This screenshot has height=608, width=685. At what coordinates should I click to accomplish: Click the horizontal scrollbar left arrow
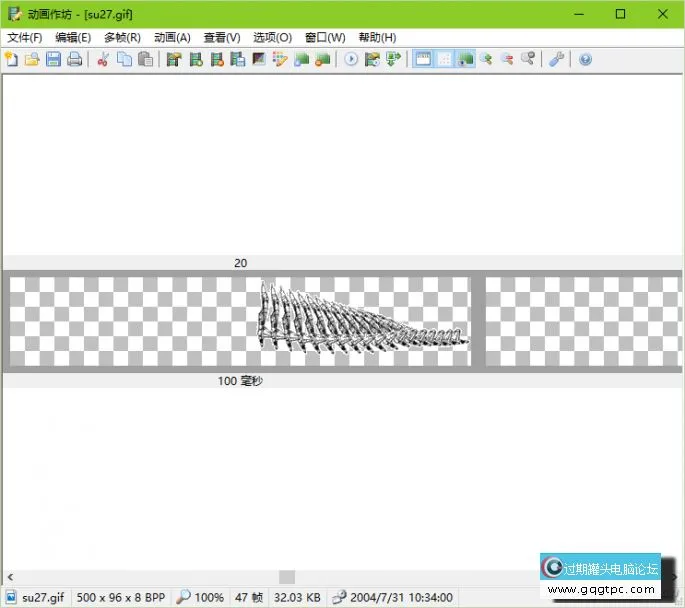click(x=10, y=577)
